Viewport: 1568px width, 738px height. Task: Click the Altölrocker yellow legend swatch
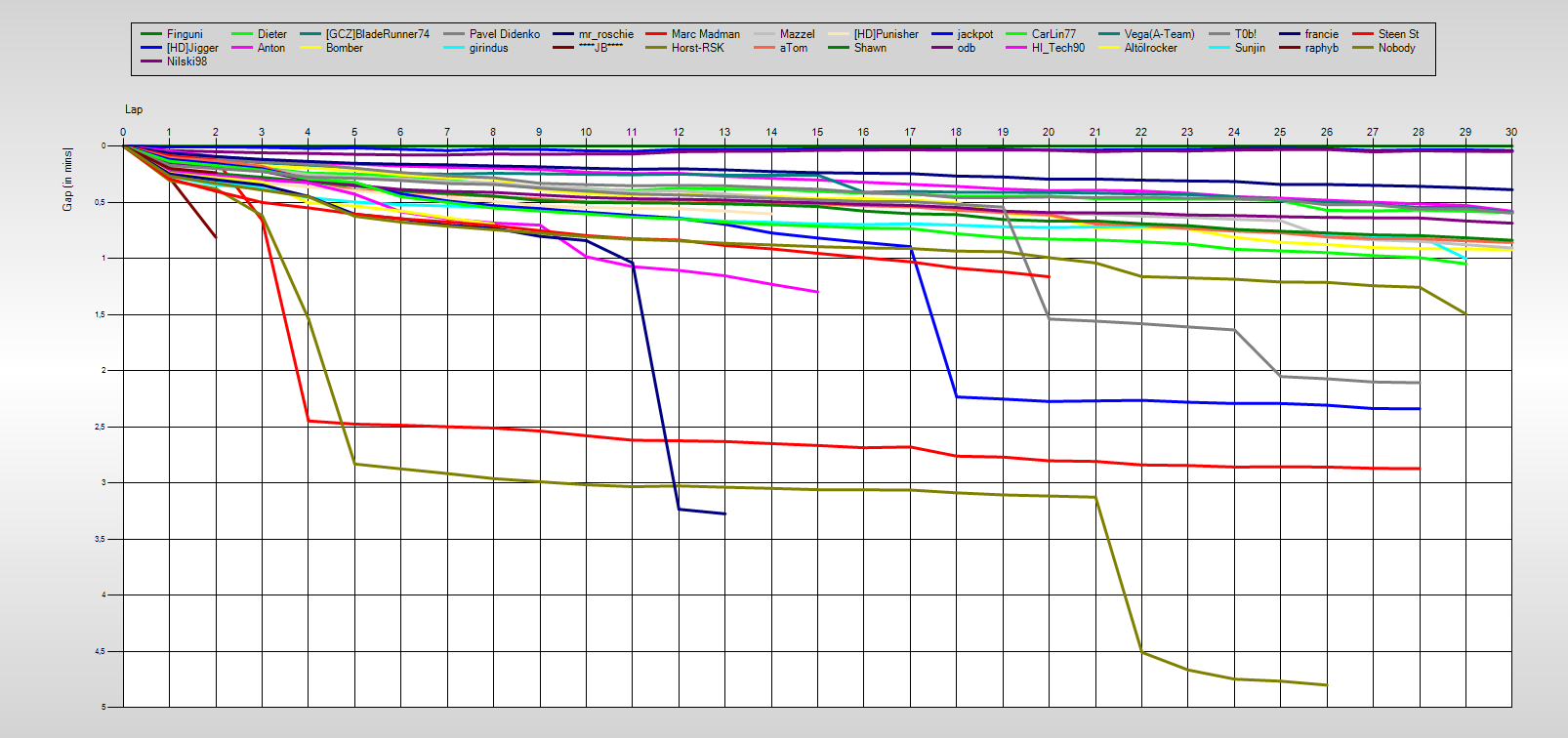tap(1109, 48)
